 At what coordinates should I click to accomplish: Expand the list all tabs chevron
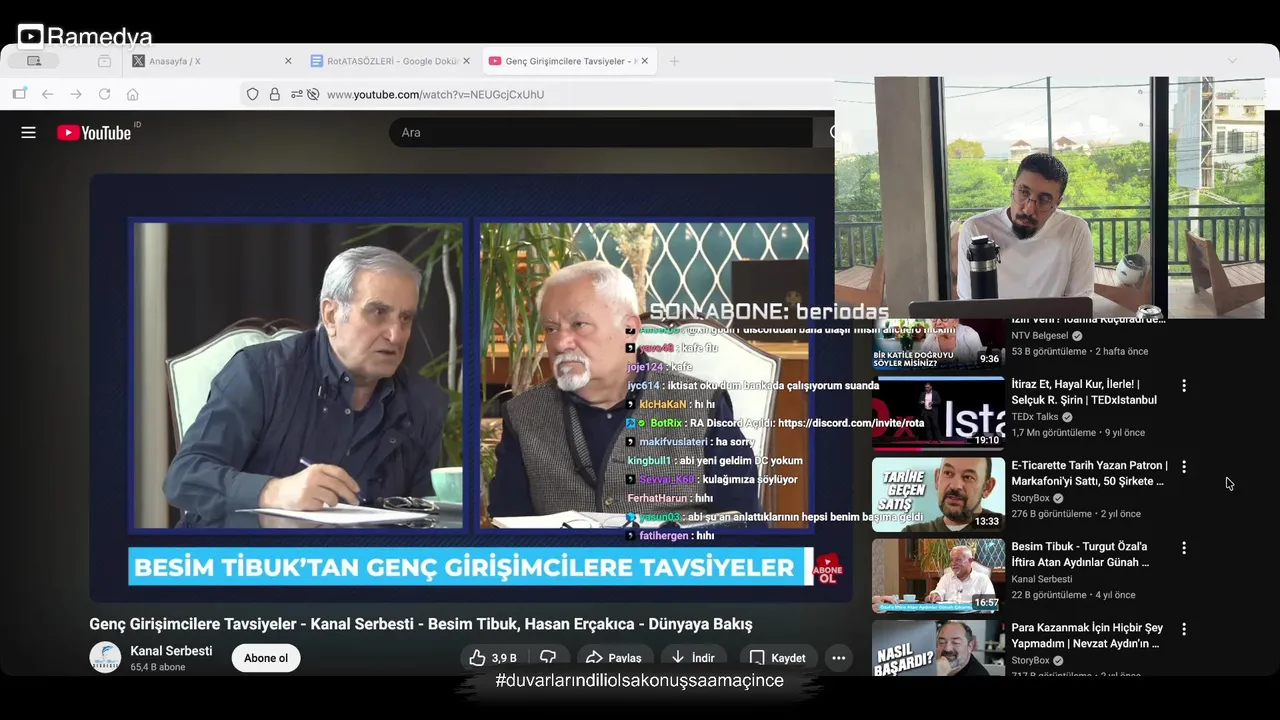1232,61
